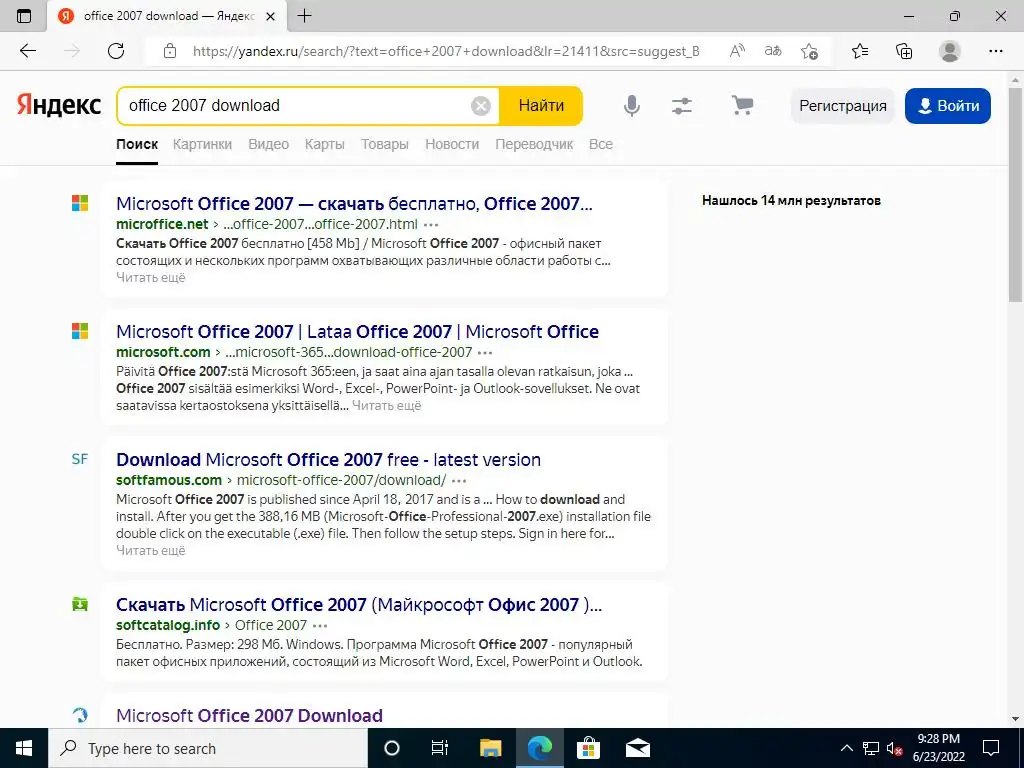Show hidden system tray icons
This screenshot has height=768, width=1024.
[846, 748]
